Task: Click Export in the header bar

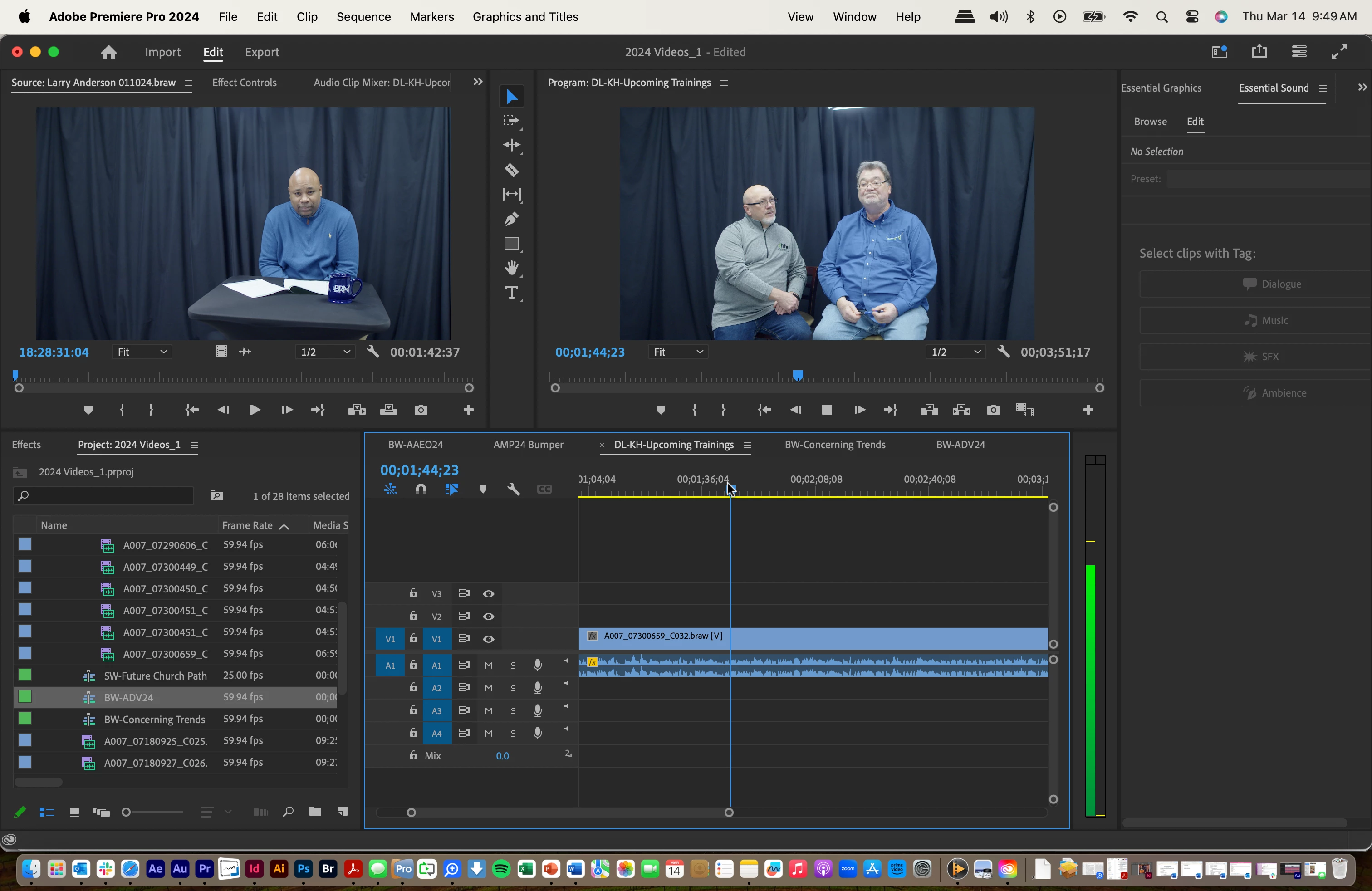Action: coord(262,52)
